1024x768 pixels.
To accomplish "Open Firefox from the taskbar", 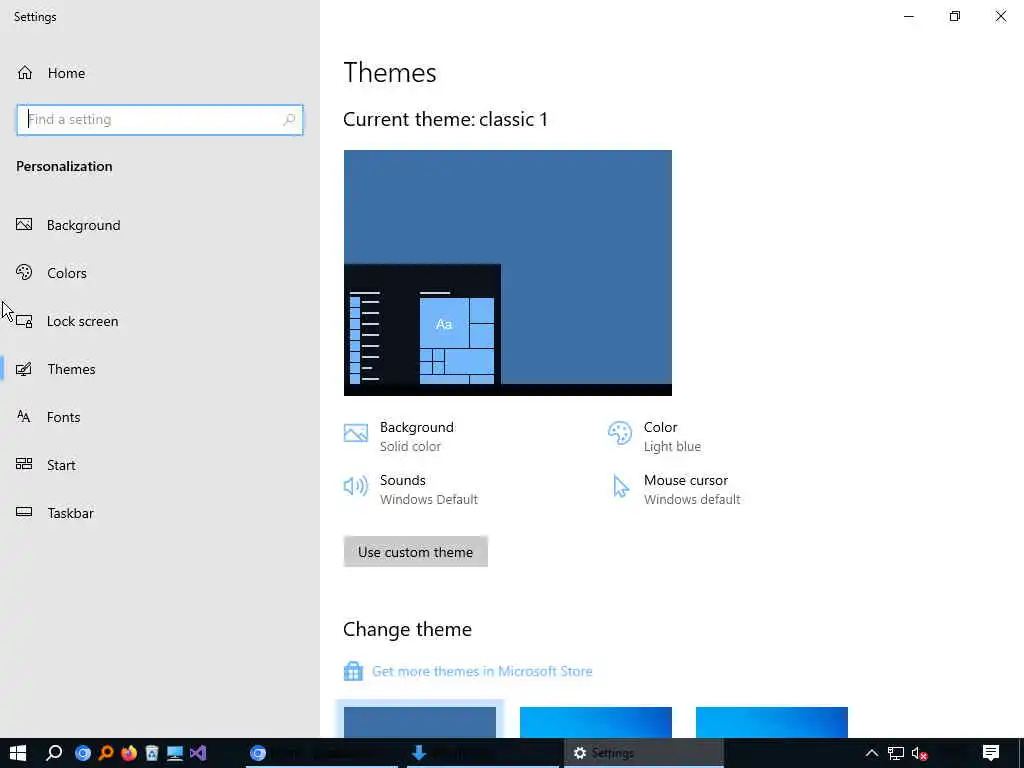I will 129,753.
